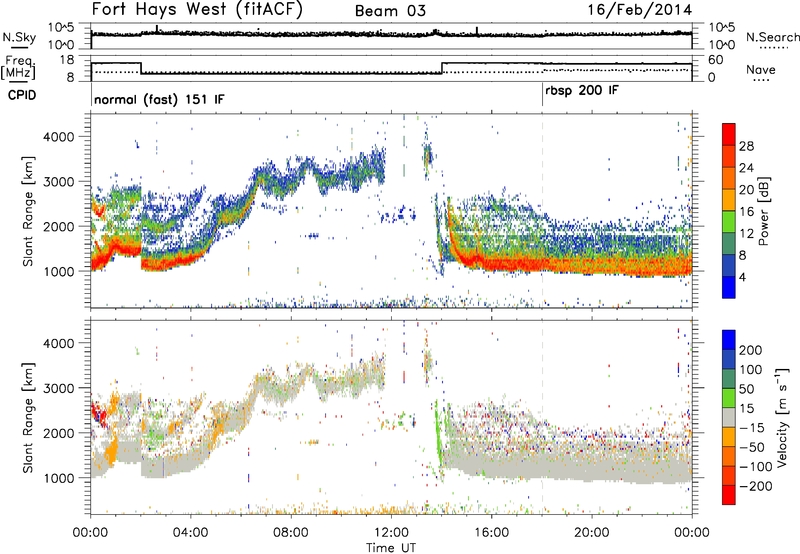This screenshot has height=554, width=800.
Task: Click the 'Freq. [MHz]' axis label
Action: pos(18,68)
